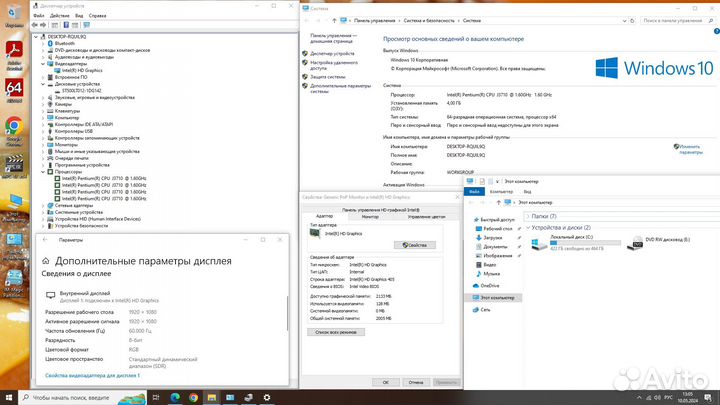Open the Справка menu in Device Manager
Screen dimensions: 720x405
(97, 16)
